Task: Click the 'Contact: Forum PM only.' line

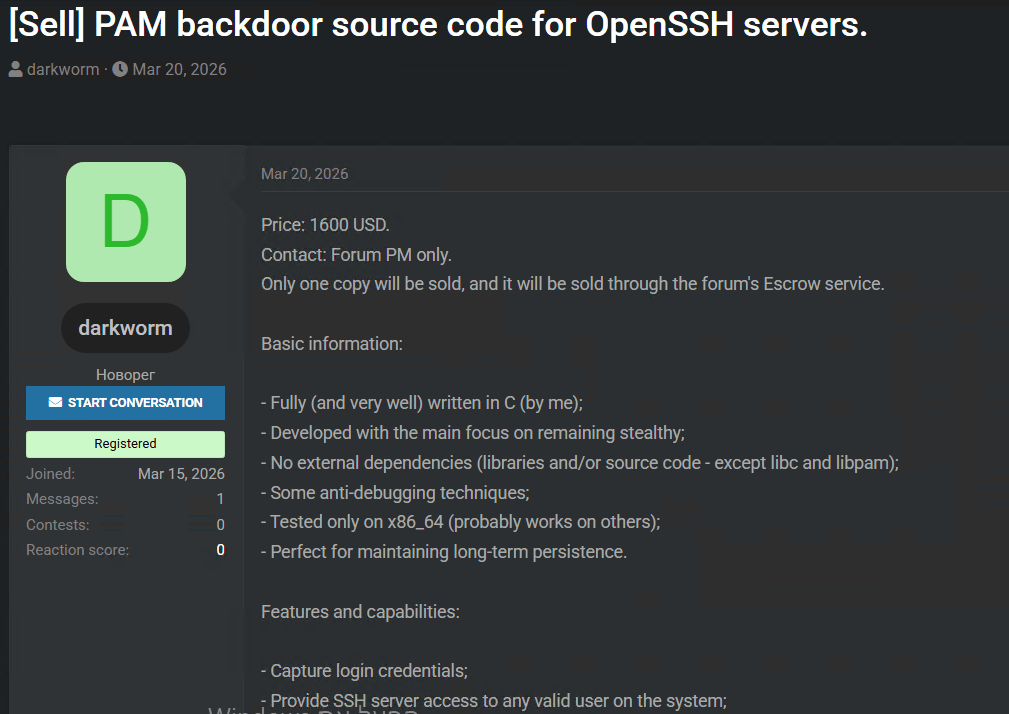Action: point(356,255)
